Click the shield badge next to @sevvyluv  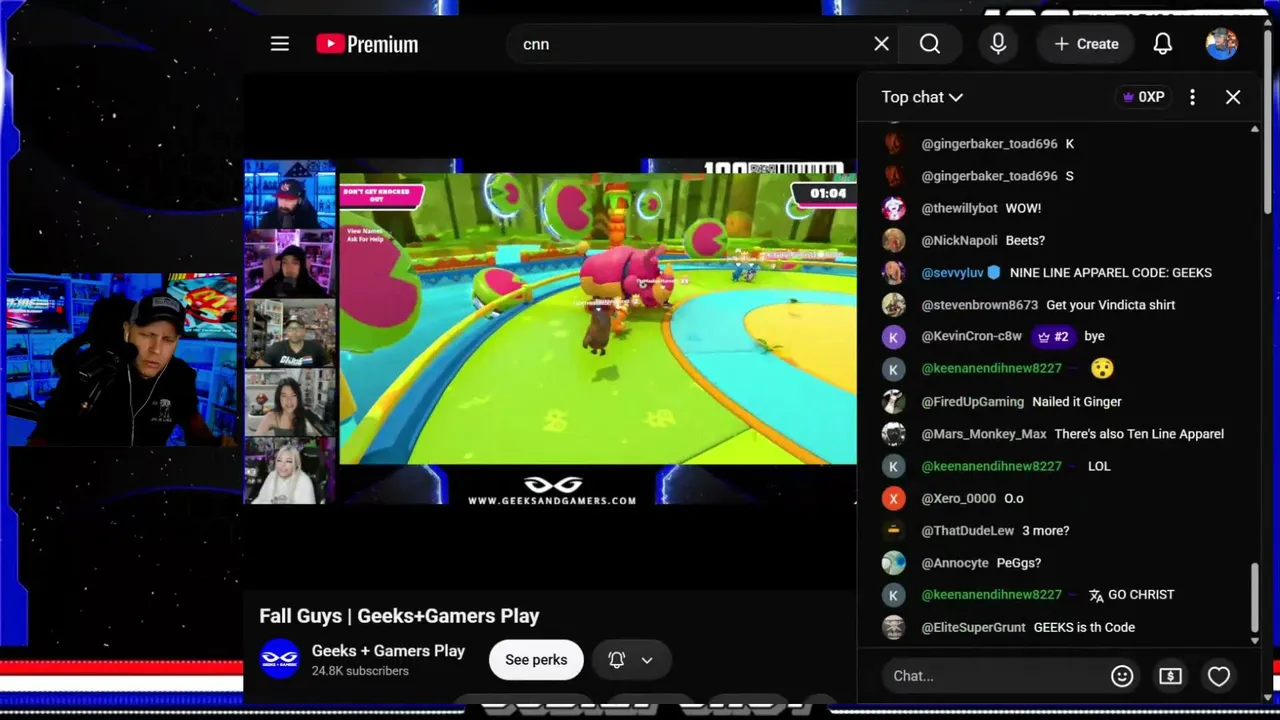[x=994, y=272]
